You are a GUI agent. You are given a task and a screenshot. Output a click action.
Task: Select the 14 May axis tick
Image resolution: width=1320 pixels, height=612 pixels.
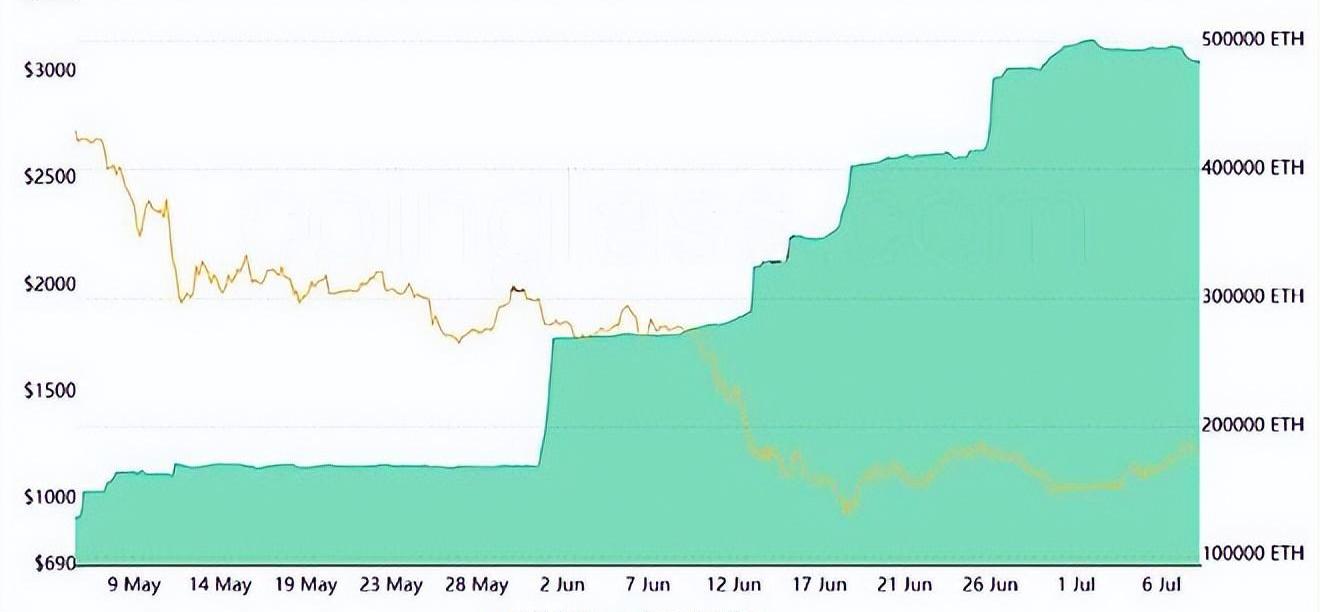[220, 585]
